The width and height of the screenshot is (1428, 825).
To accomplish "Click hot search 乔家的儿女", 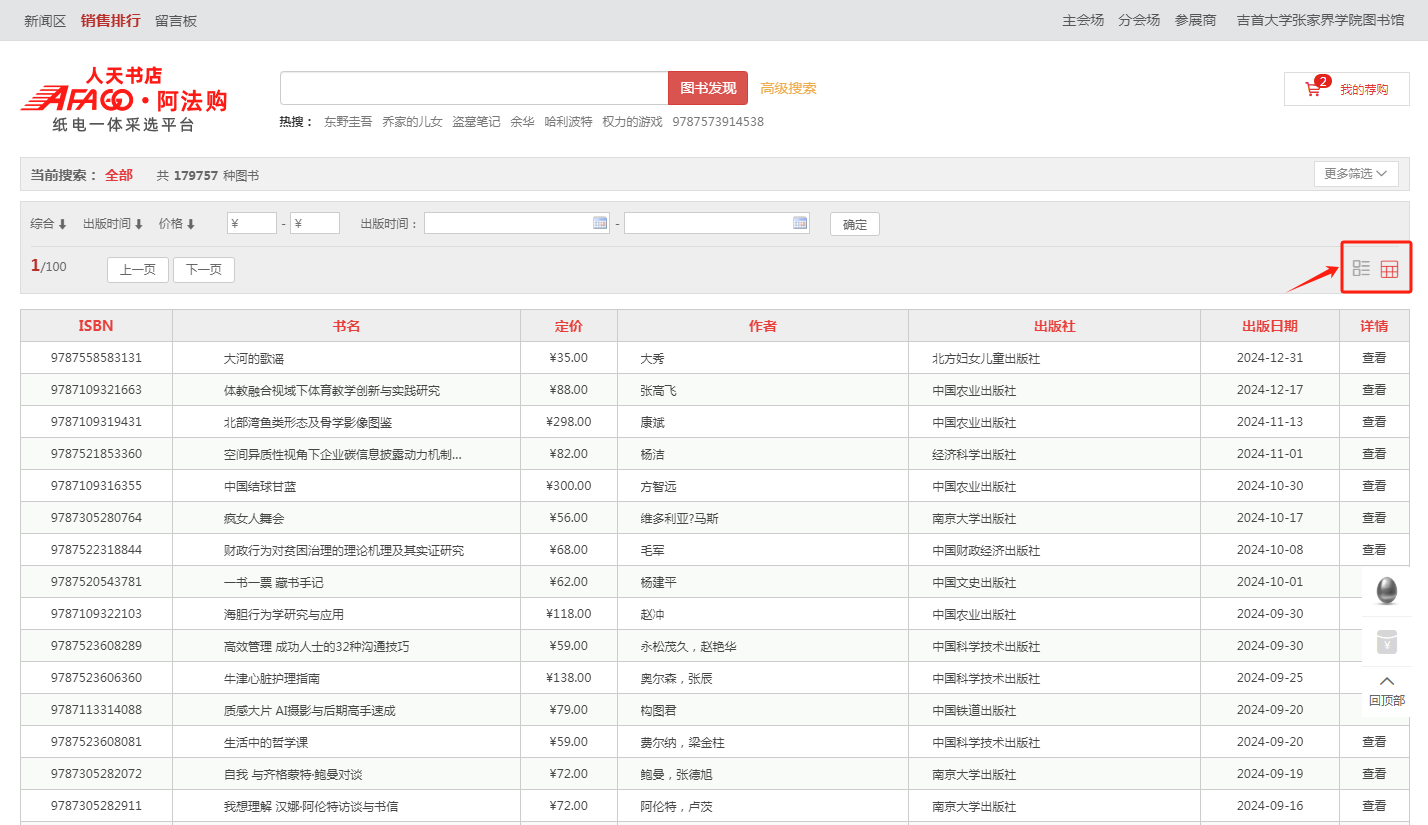I will [412, 122].
